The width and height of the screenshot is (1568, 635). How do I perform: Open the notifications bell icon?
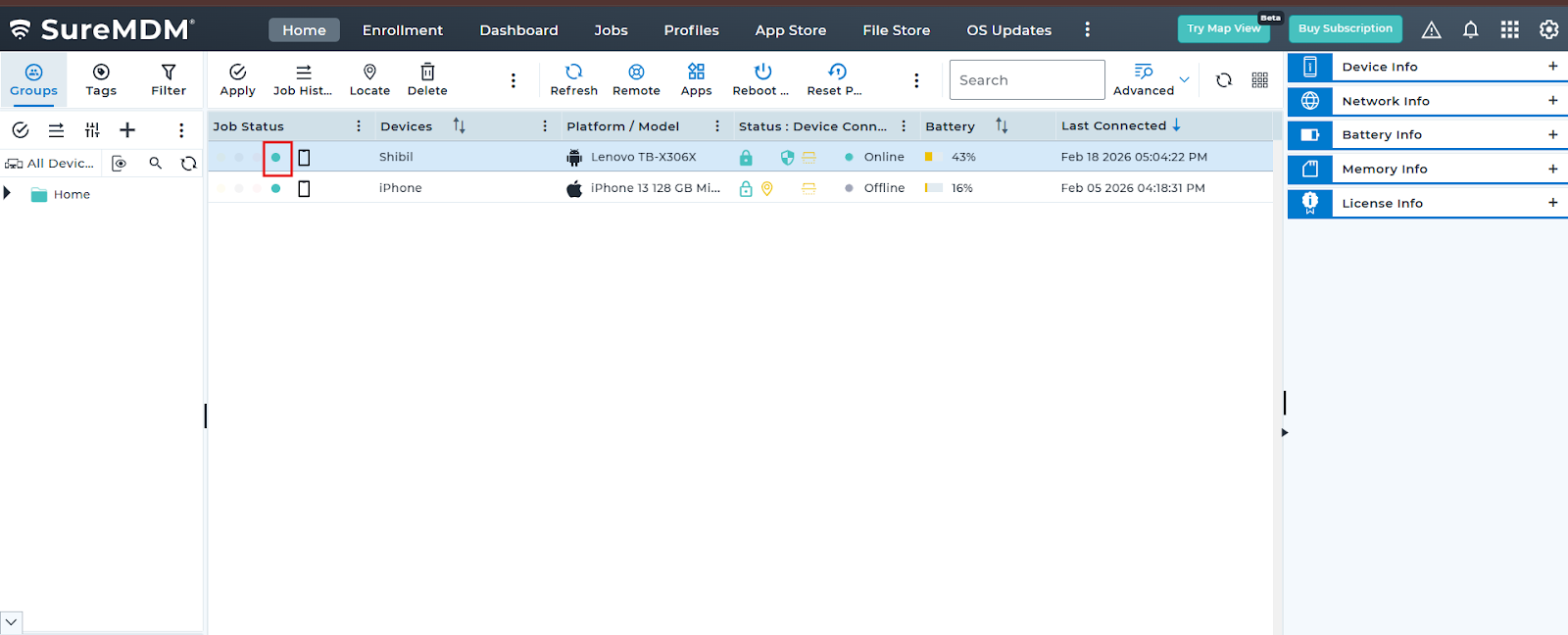(1470, 30)
